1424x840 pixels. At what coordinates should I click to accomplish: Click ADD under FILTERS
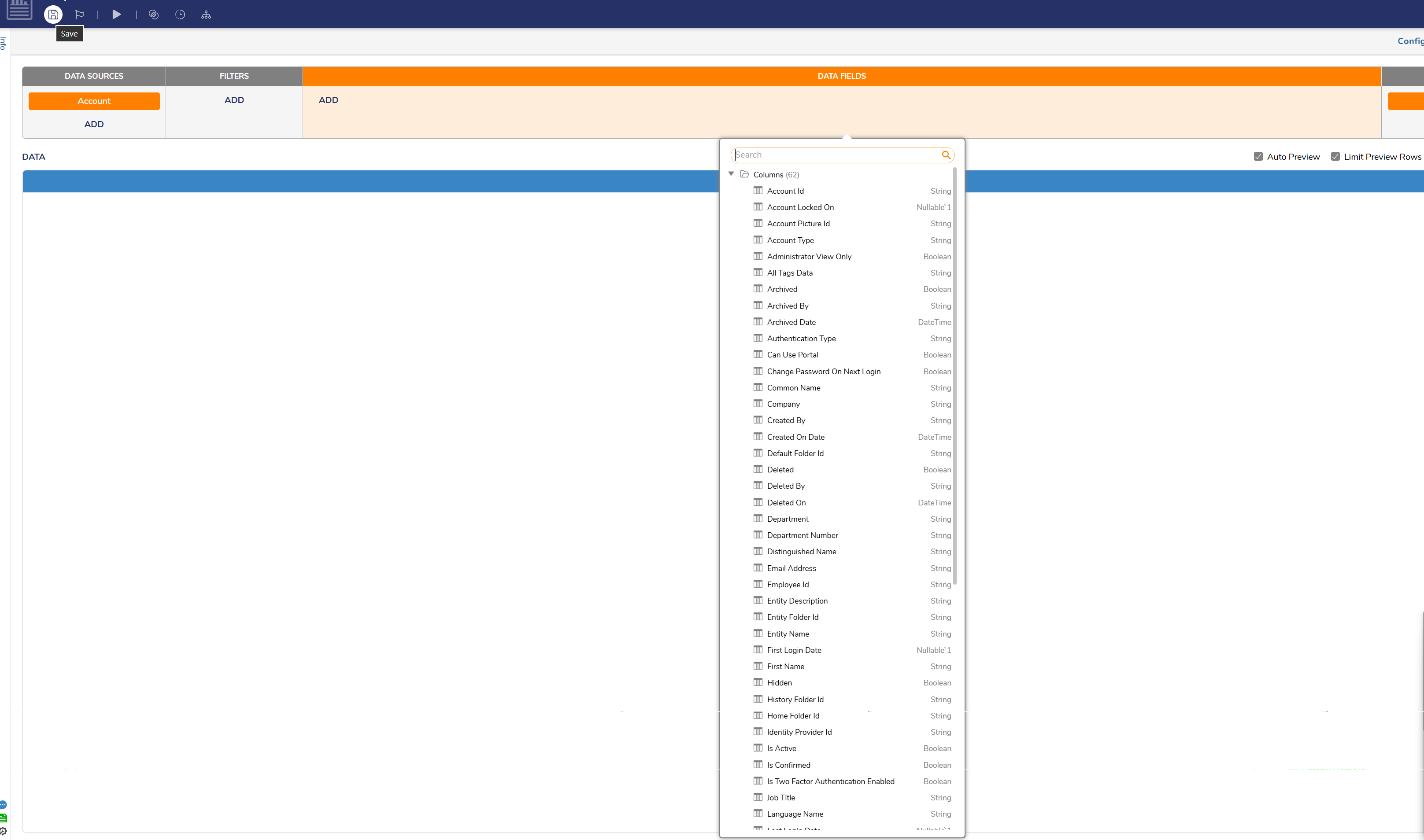(x=234, y=100)
